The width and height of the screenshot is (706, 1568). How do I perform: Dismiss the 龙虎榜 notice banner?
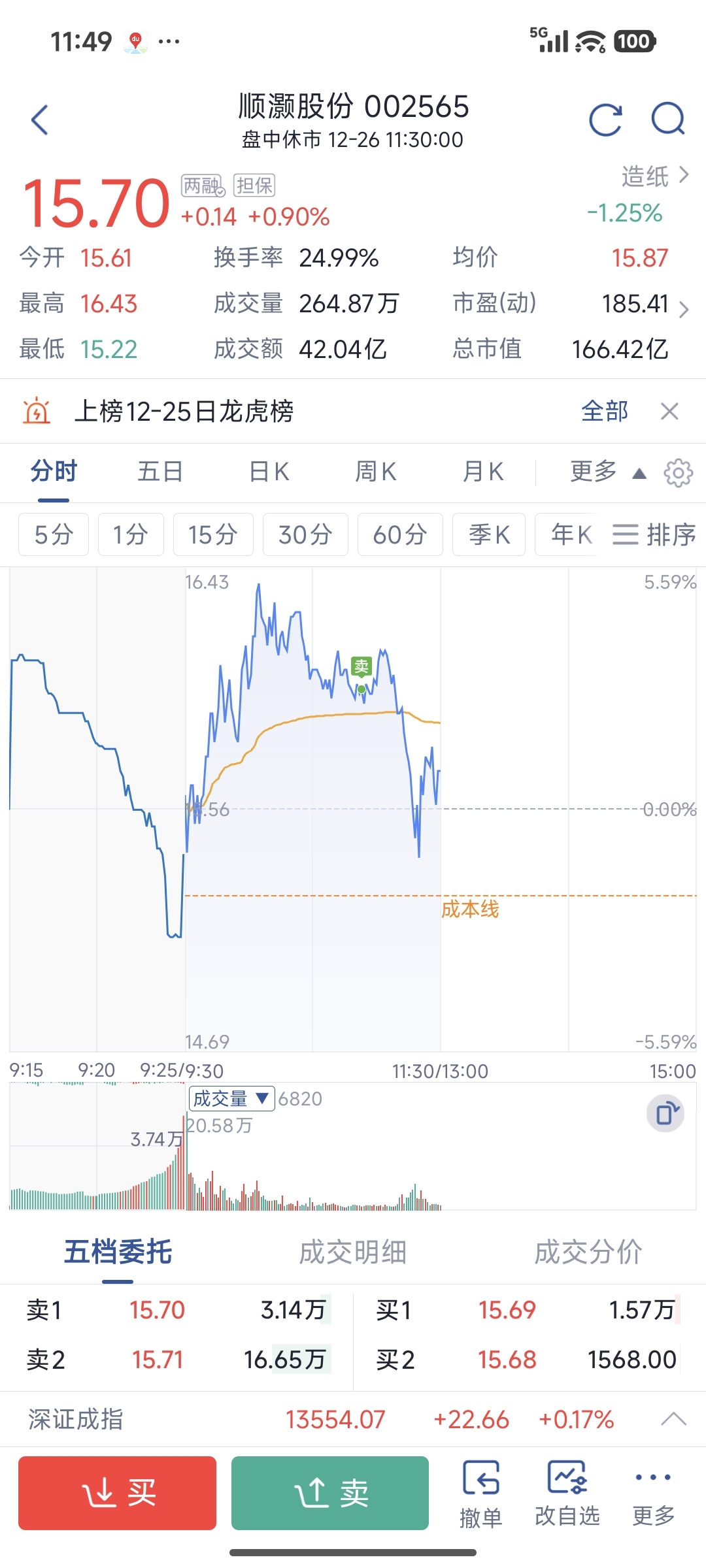pyautogui.click(x=669, y=412)
